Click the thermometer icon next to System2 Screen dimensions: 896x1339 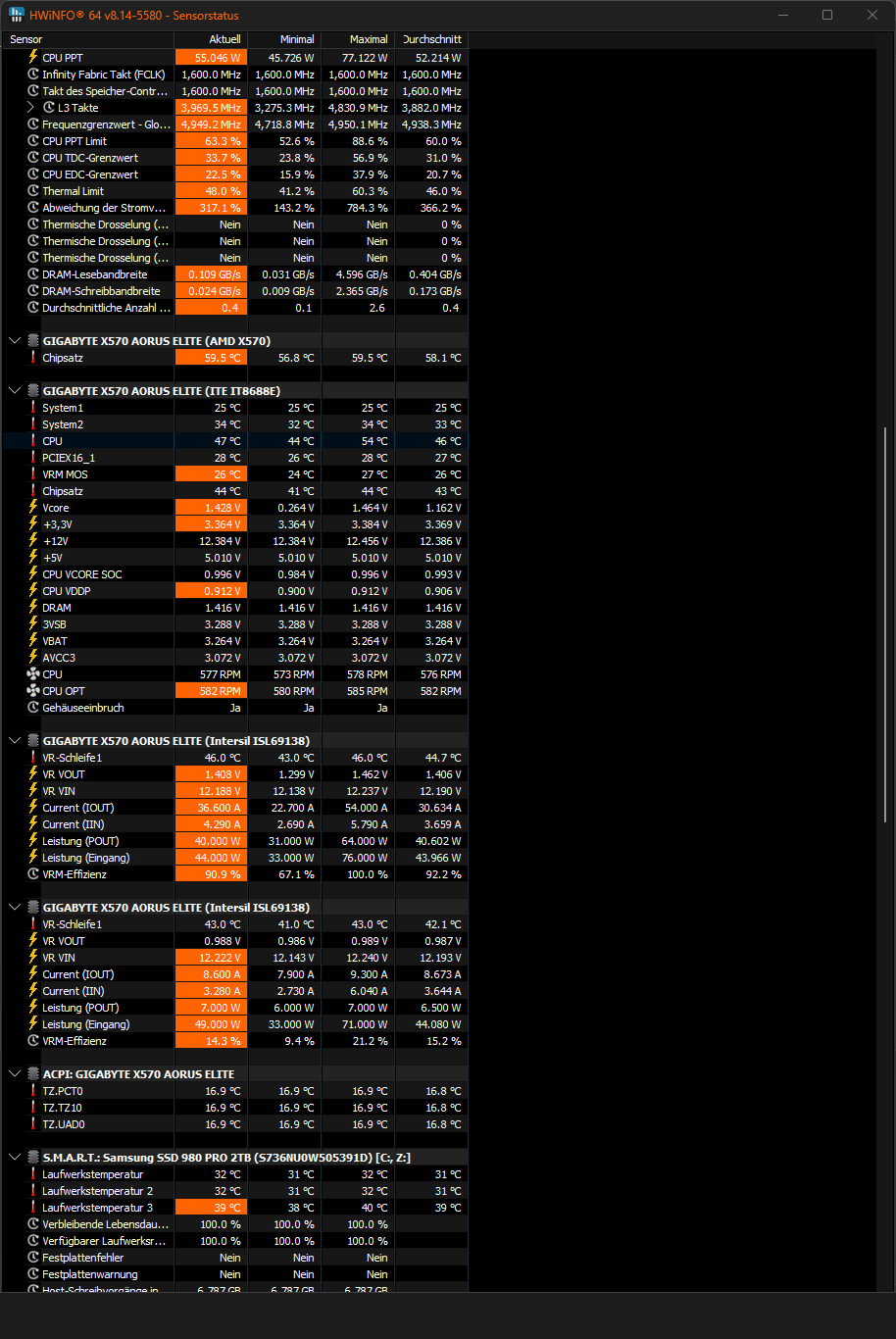[x=33, y=424]
